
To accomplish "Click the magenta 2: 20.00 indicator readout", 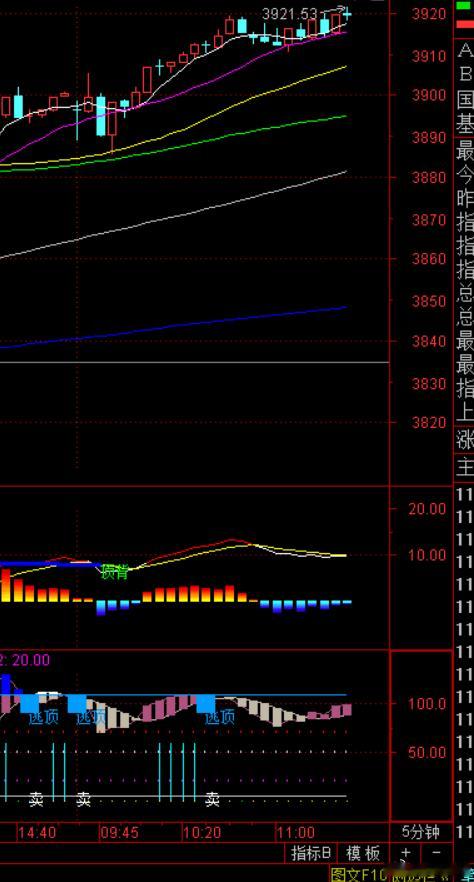I will point(25,659).
